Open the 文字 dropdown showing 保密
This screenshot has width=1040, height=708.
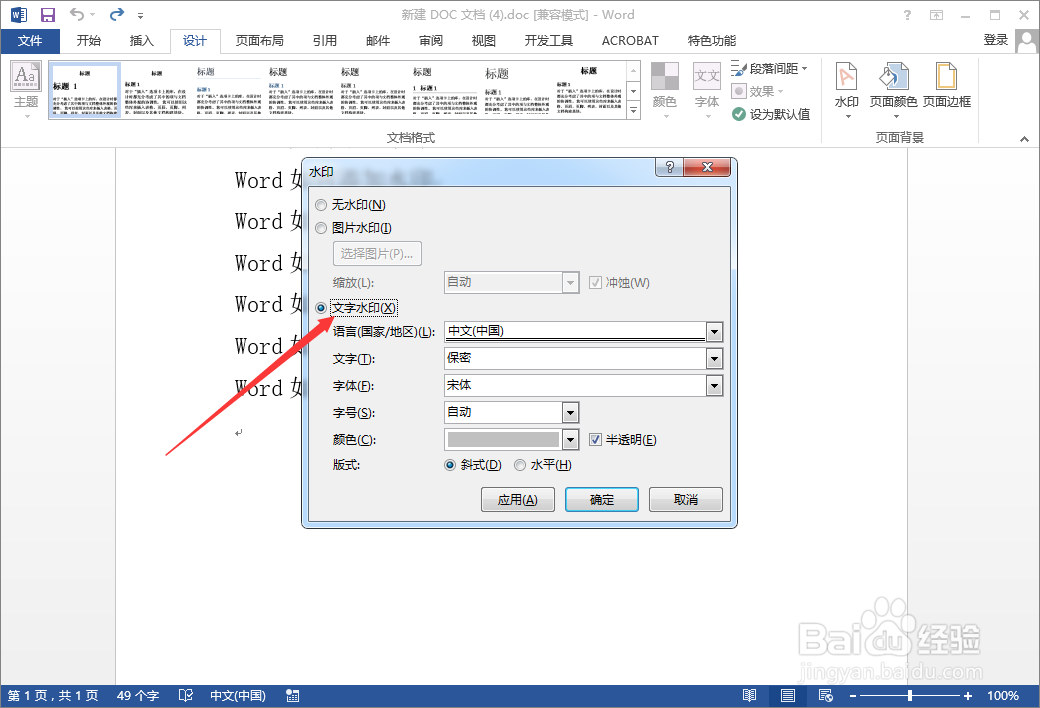[x=714, y=358]
